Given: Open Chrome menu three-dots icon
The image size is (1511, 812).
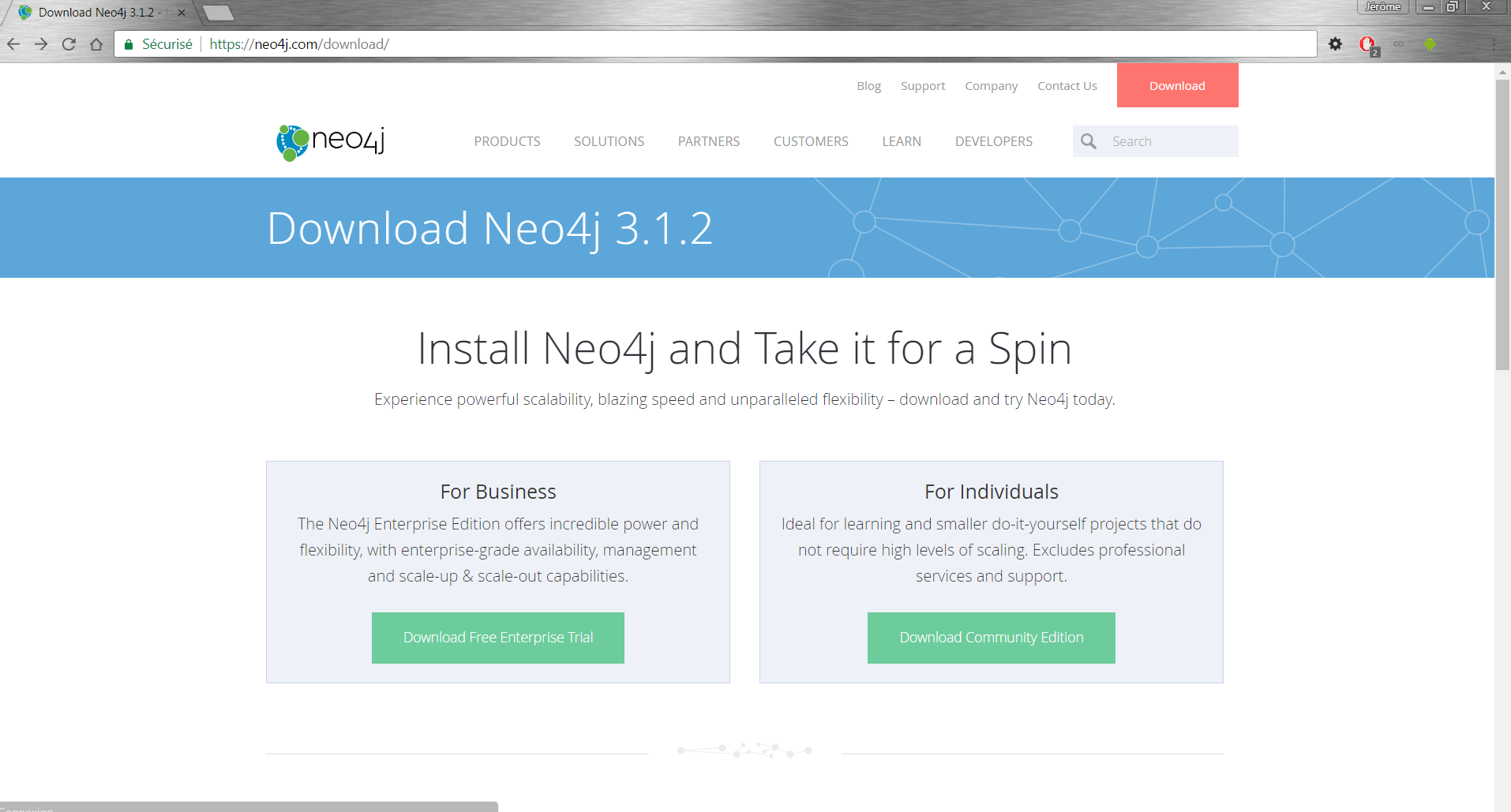Looking at the screenshot, I should [x=1494, y=44].
